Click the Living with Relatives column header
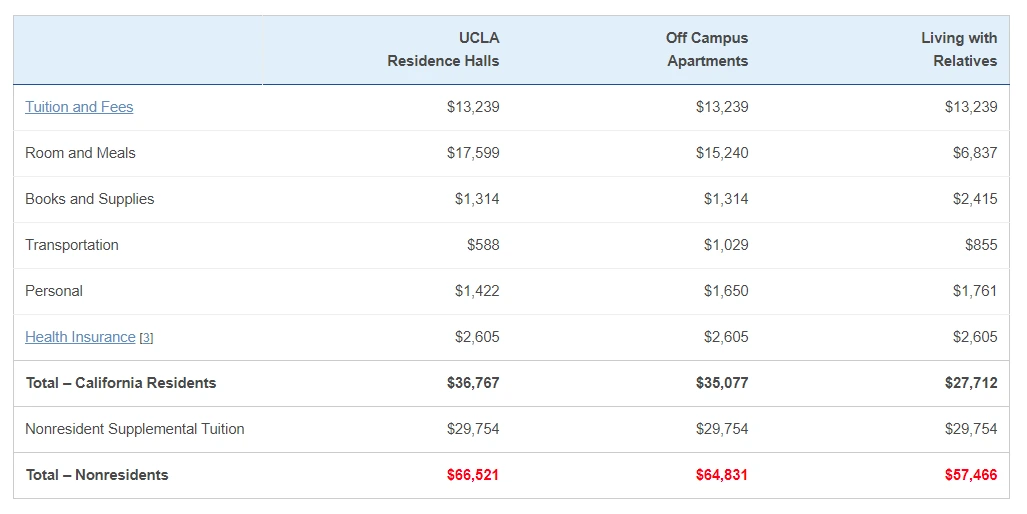 958,49
